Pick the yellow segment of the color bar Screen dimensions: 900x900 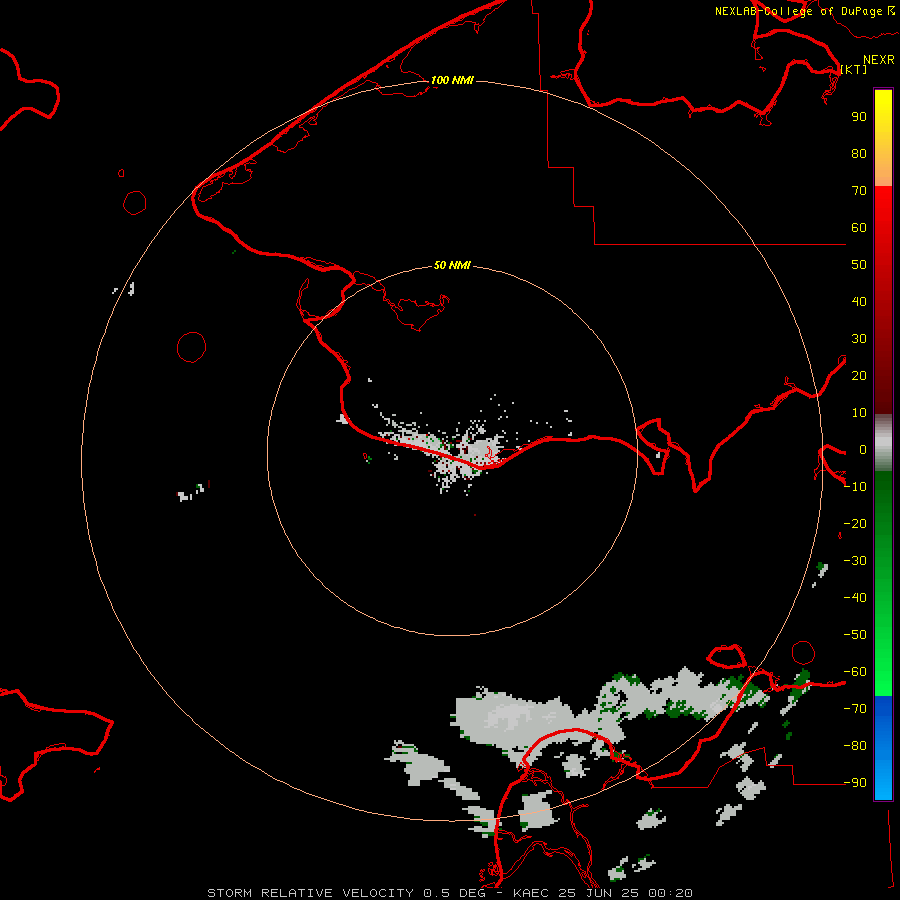pos(883,138)
